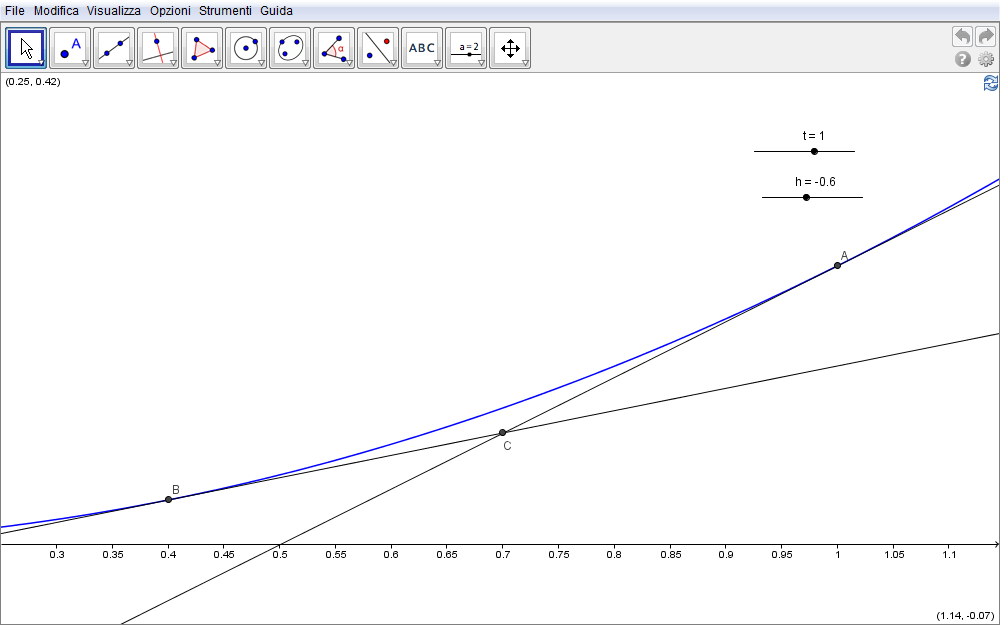1000x625 pixels.
Task: Pick the Perpendicular Line tool
Action: coord(158,47)
